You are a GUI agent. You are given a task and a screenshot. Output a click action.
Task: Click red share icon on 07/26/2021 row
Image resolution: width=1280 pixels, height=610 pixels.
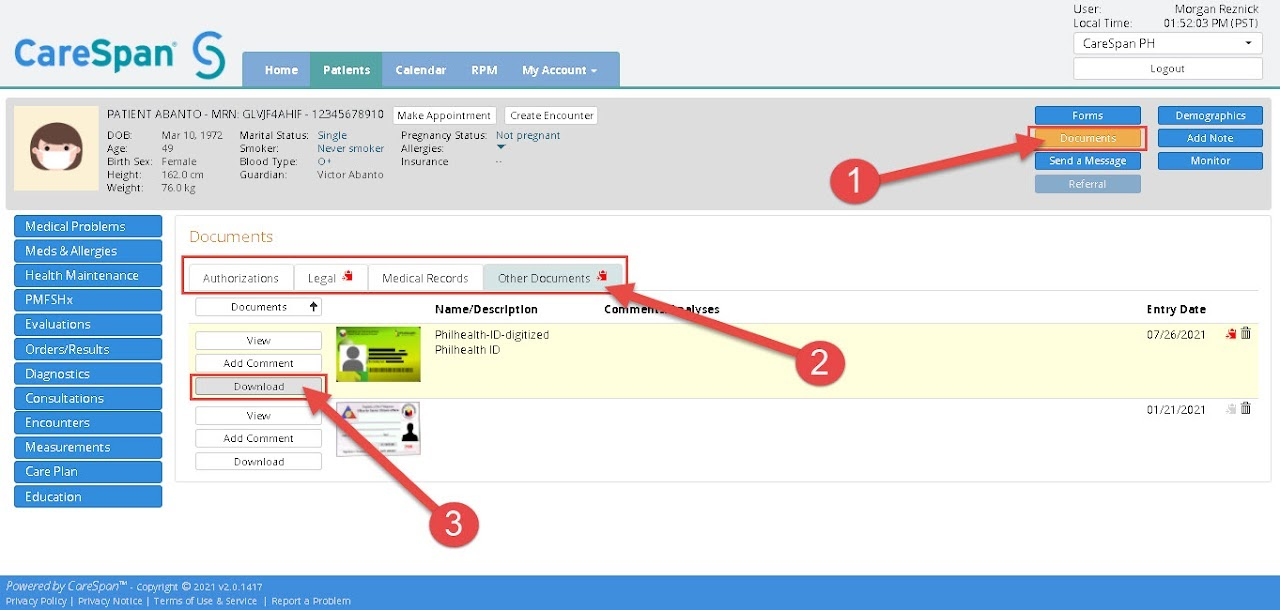(x=1231, y=334)
